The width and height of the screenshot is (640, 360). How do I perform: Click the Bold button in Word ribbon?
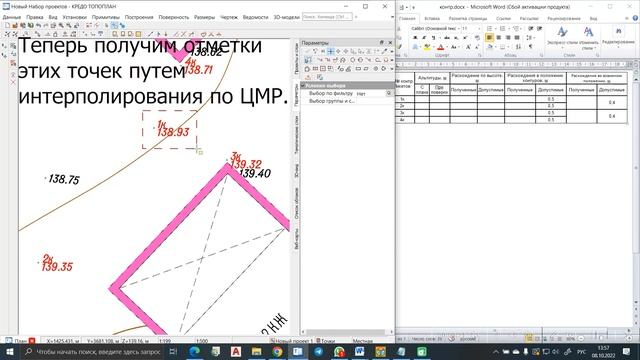click(415, 38)
